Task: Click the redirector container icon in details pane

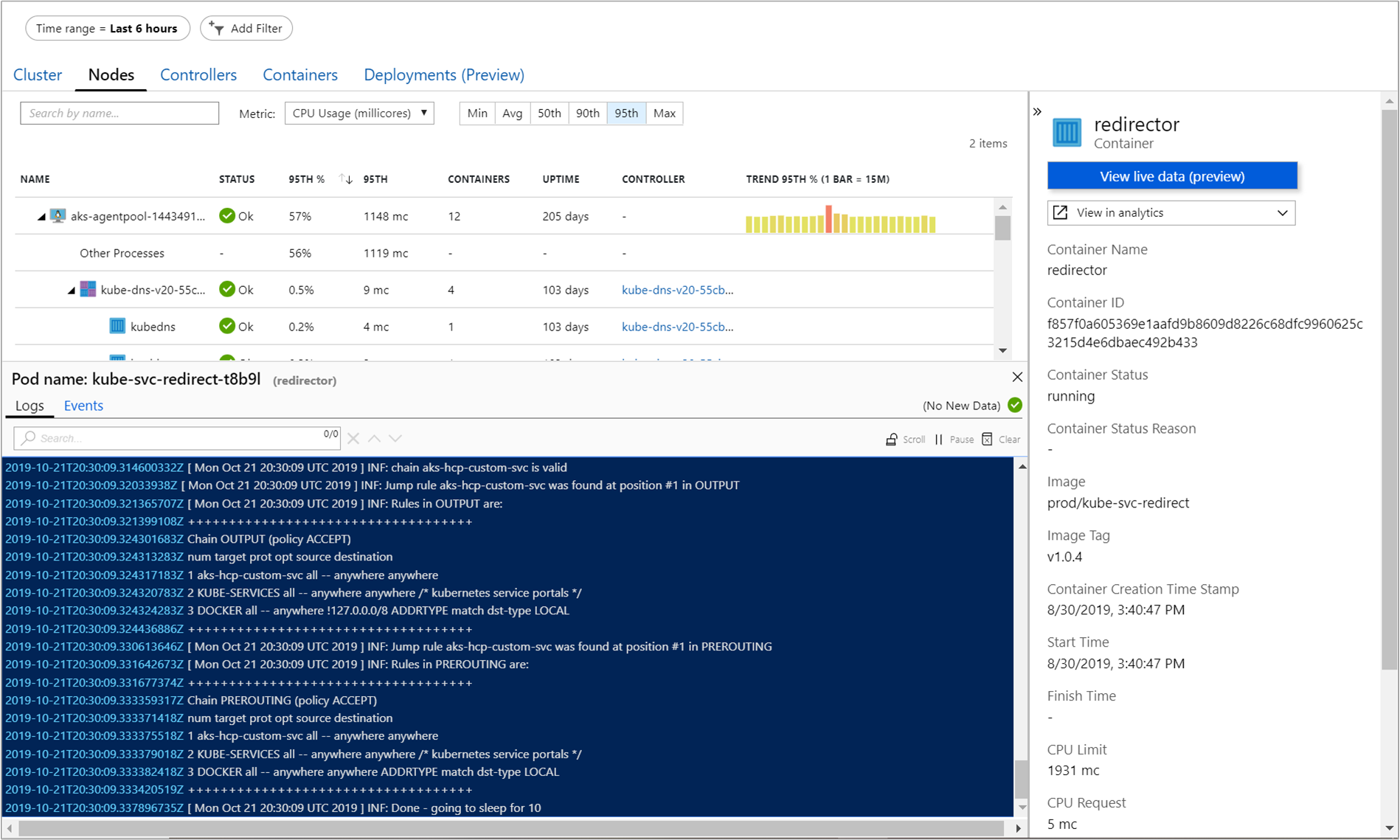Action: (x=1067, y=133)
